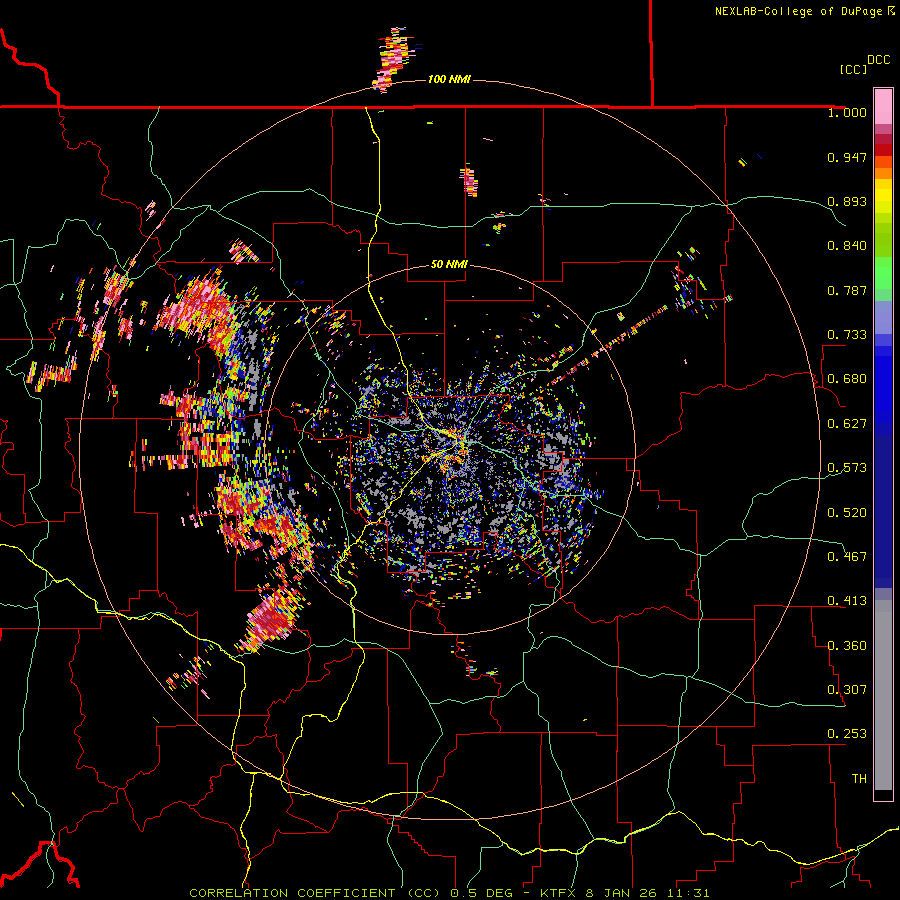Click the TH threshold label

coord(859,779)
